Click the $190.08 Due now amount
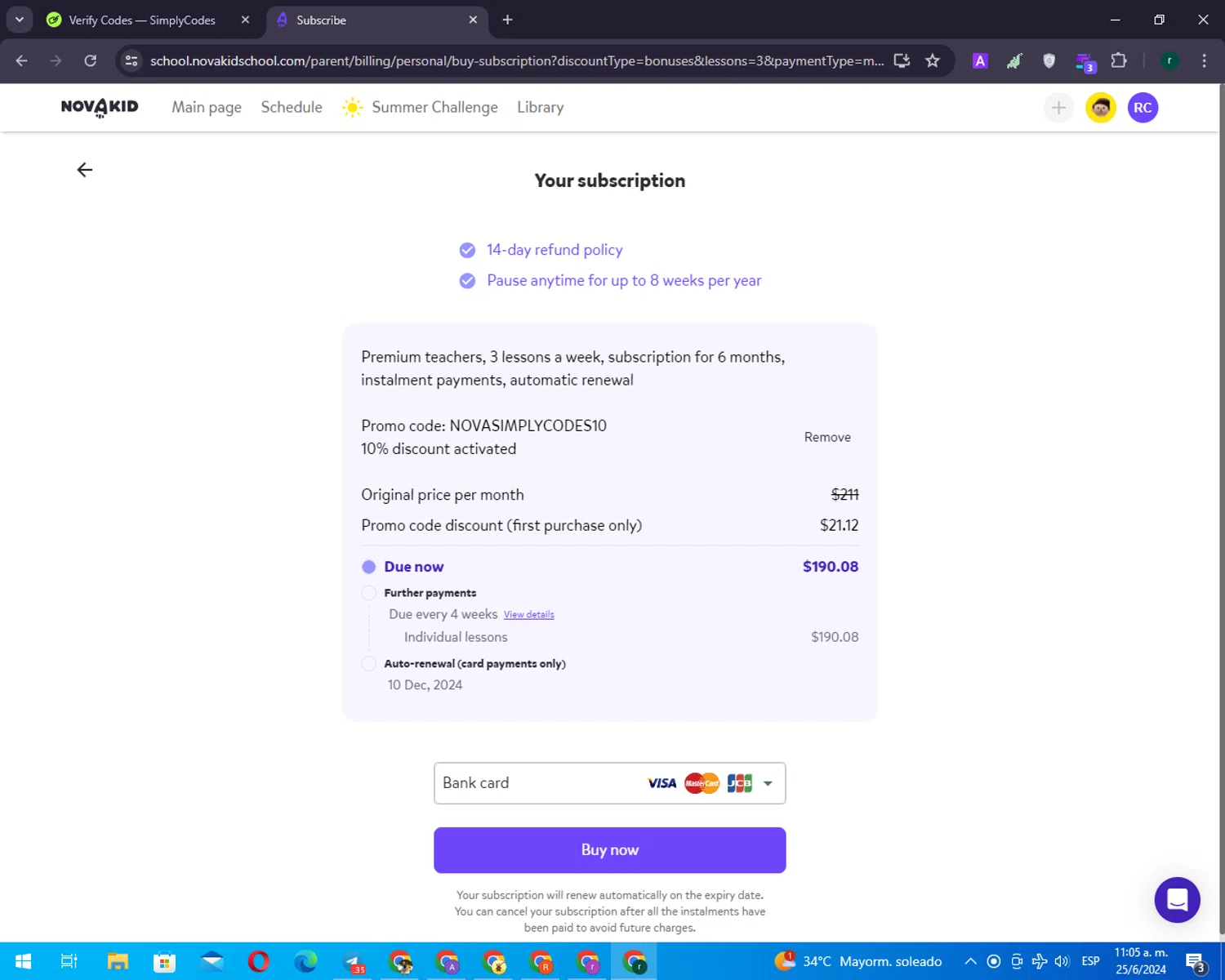This screenshot has height=980, width=1225. (830, 567)
